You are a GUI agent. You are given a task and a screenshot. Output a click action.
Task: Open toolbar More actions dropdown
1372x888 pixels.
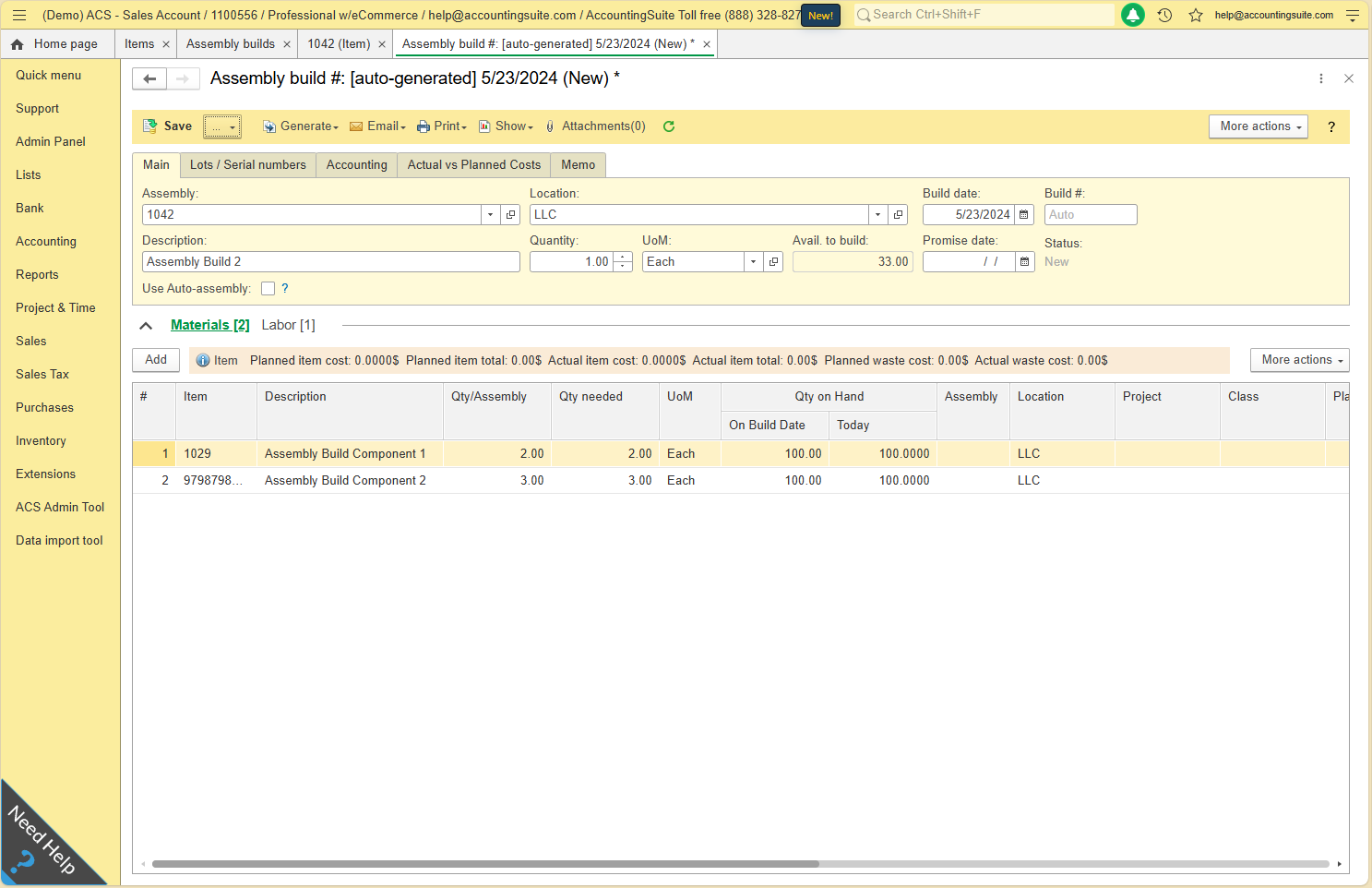click(1259, 126)
